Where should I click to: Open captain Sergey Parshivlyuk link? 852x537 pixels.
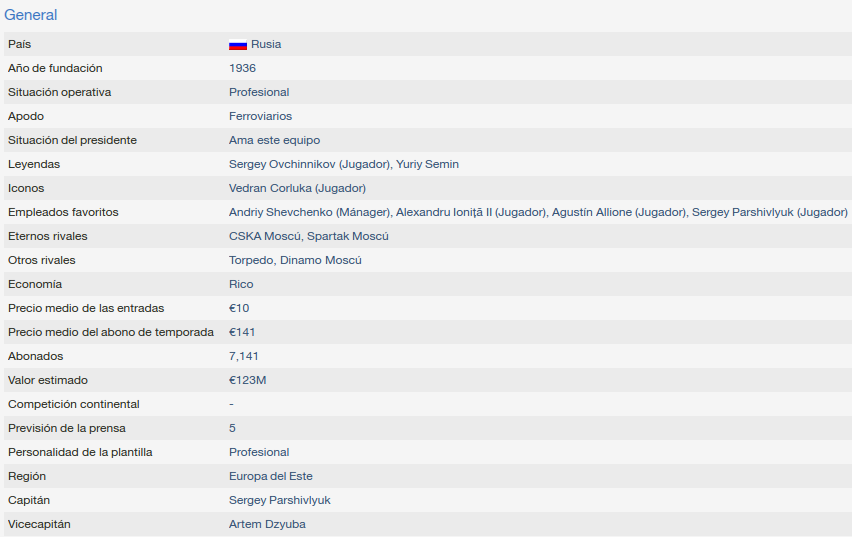click(x=279, y=499)
